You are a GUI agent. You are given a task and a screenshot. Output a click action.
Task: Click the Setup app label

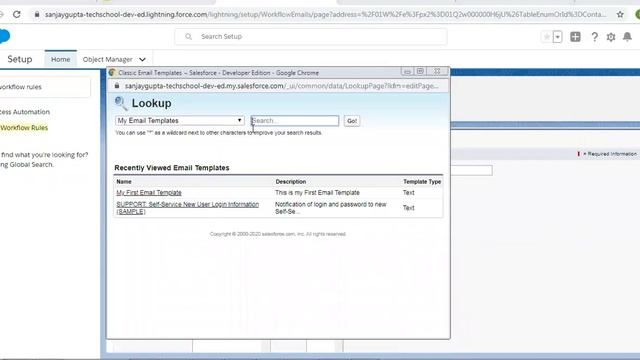(20, 59)
